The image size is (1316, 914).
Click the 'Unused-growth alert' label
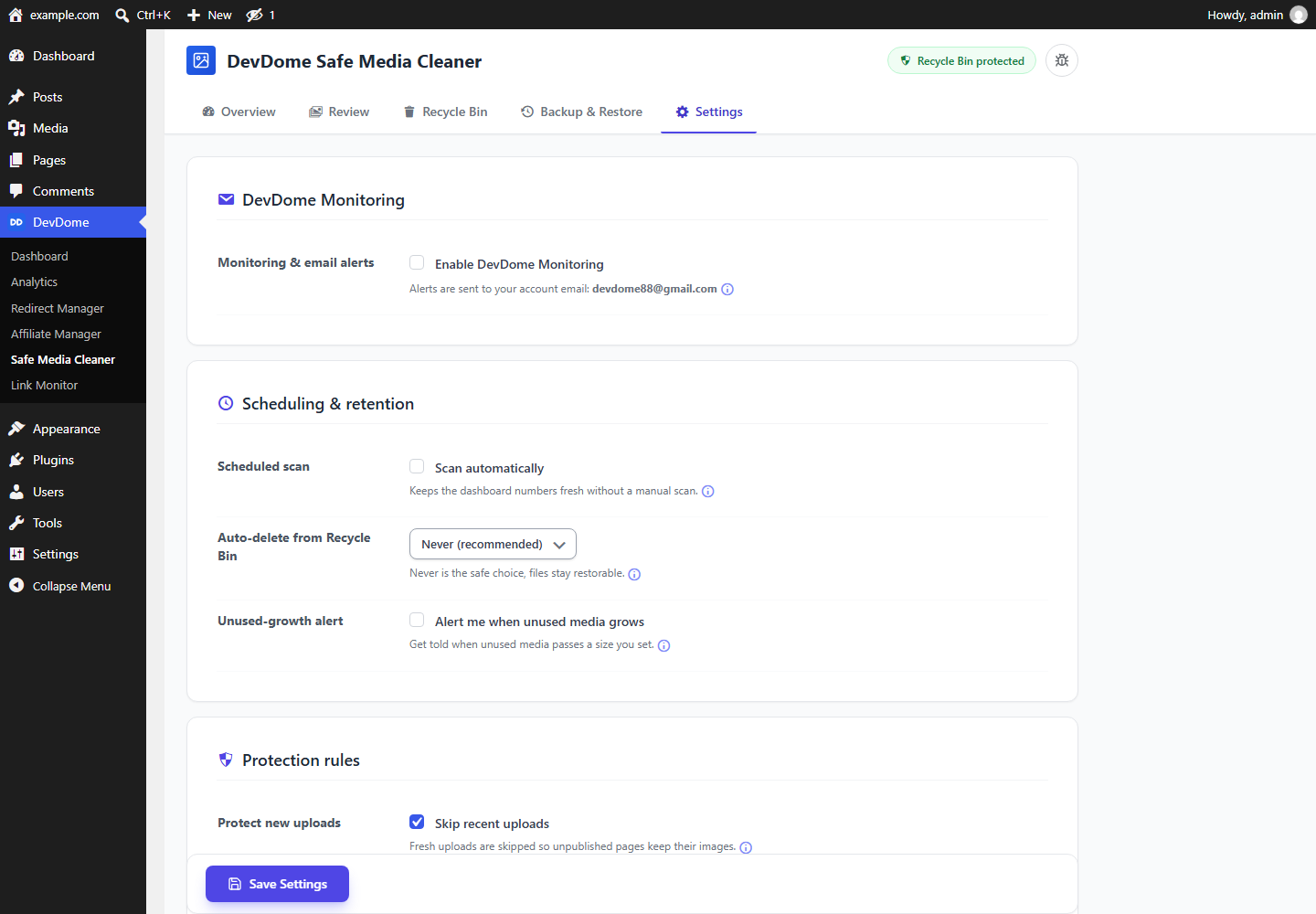click(x=281, y=621)
